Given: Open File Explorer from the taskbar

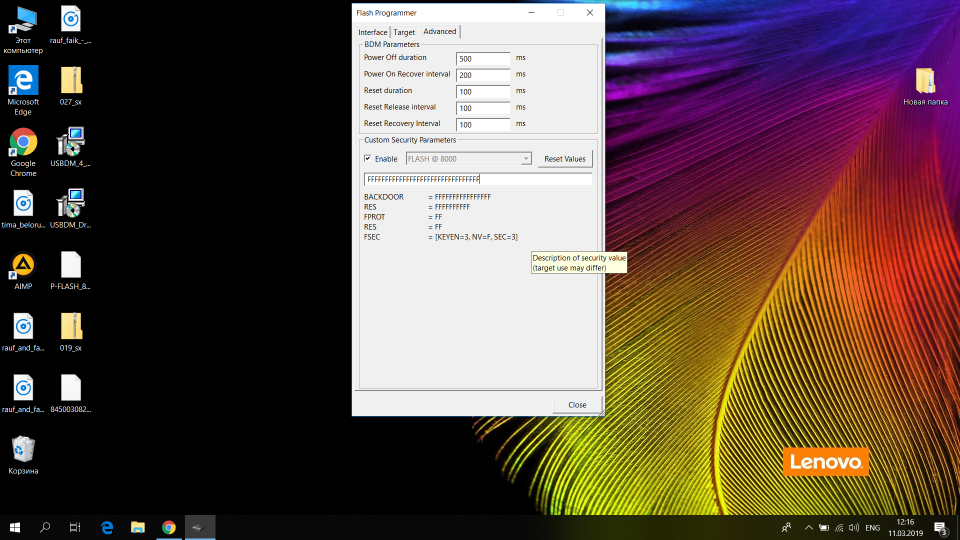Looking at the screenshot, I should coord(138,527).
